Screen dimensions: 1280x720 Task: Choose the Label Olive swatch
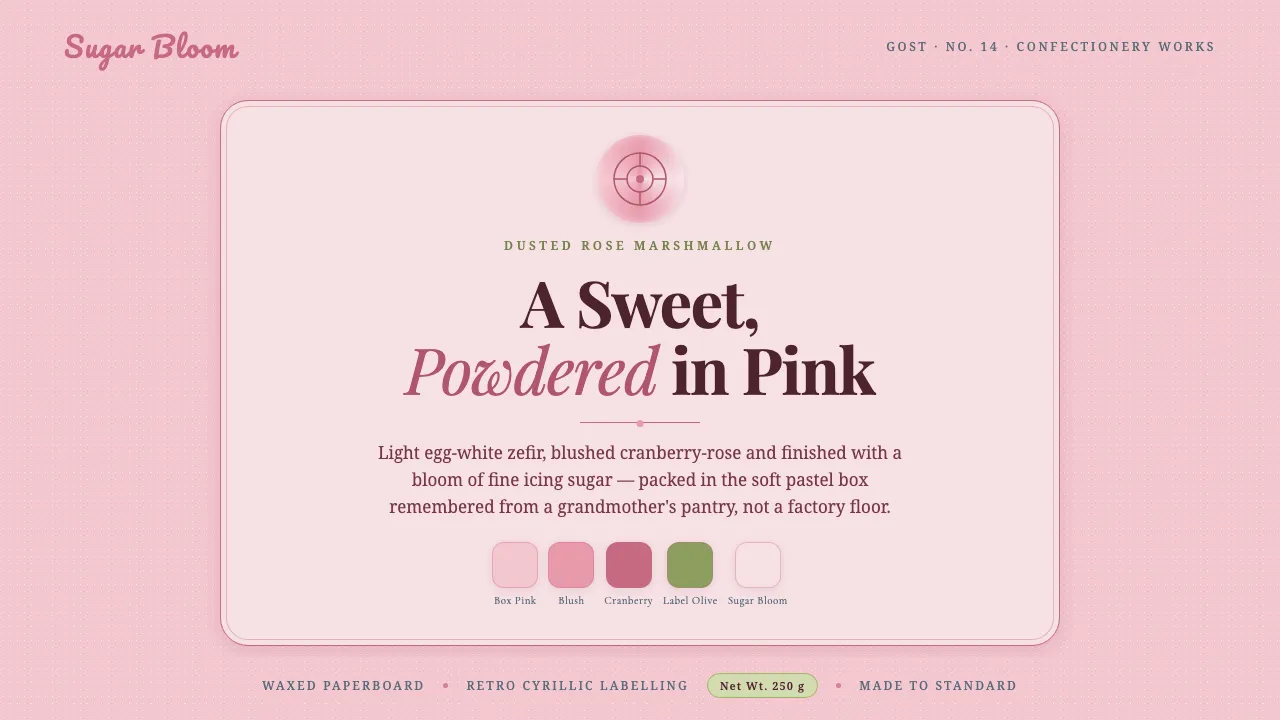point(690,565)
